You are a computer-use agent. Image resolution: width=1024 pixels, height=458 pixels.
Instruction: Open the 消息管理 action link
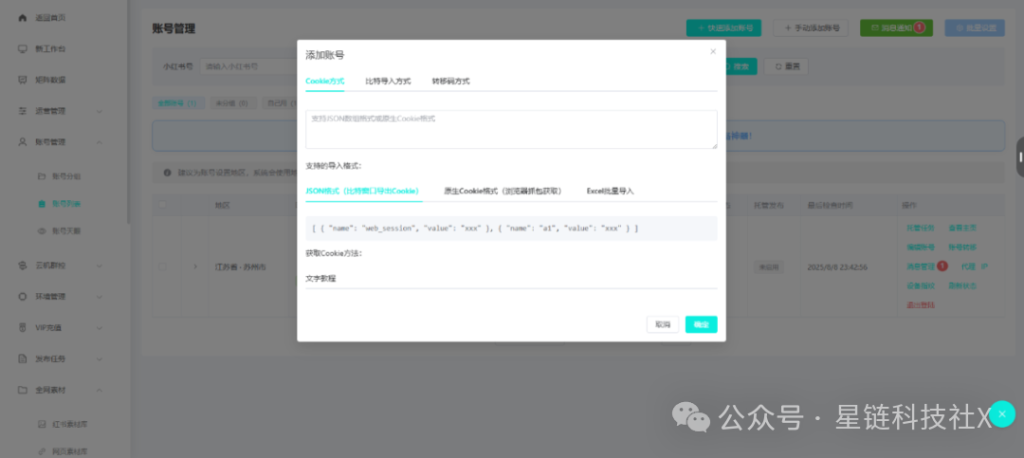coord(920,267)
